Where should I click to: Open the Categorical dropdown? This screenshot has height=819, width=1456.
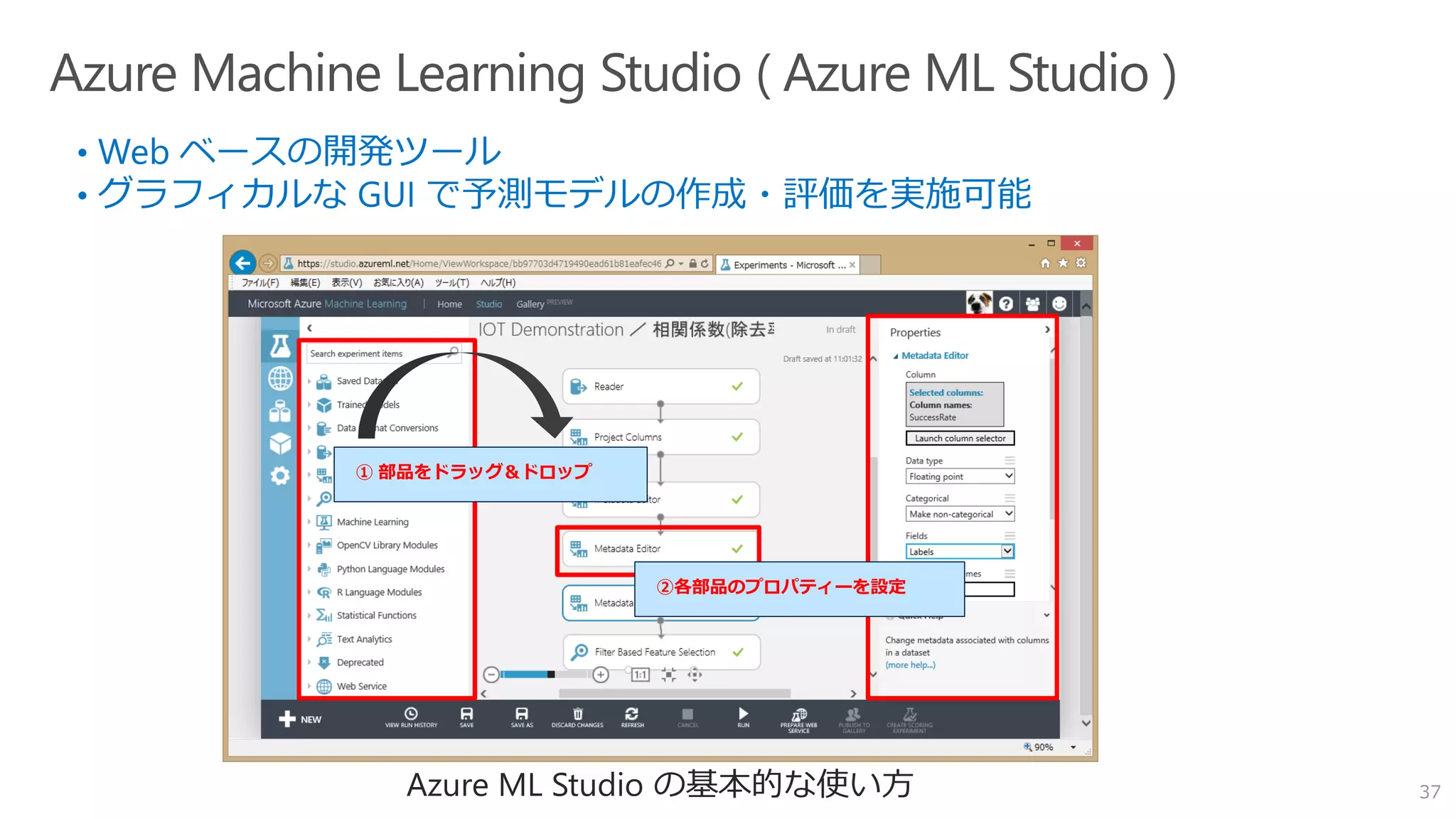tap(960, 514)
